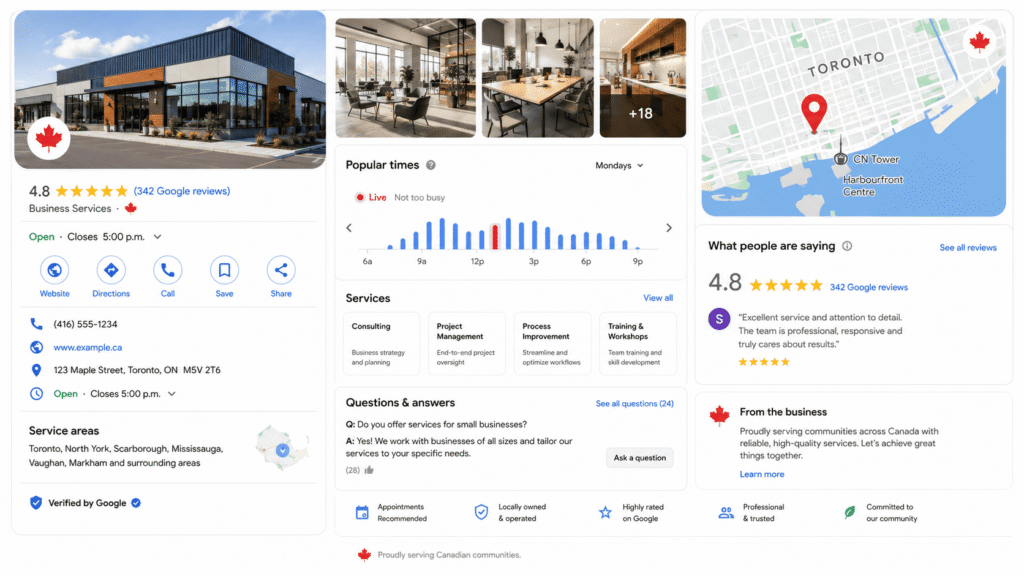Save the business with bookmark icon
This screenshot has height=576, width=1024.
click(224, 270)
